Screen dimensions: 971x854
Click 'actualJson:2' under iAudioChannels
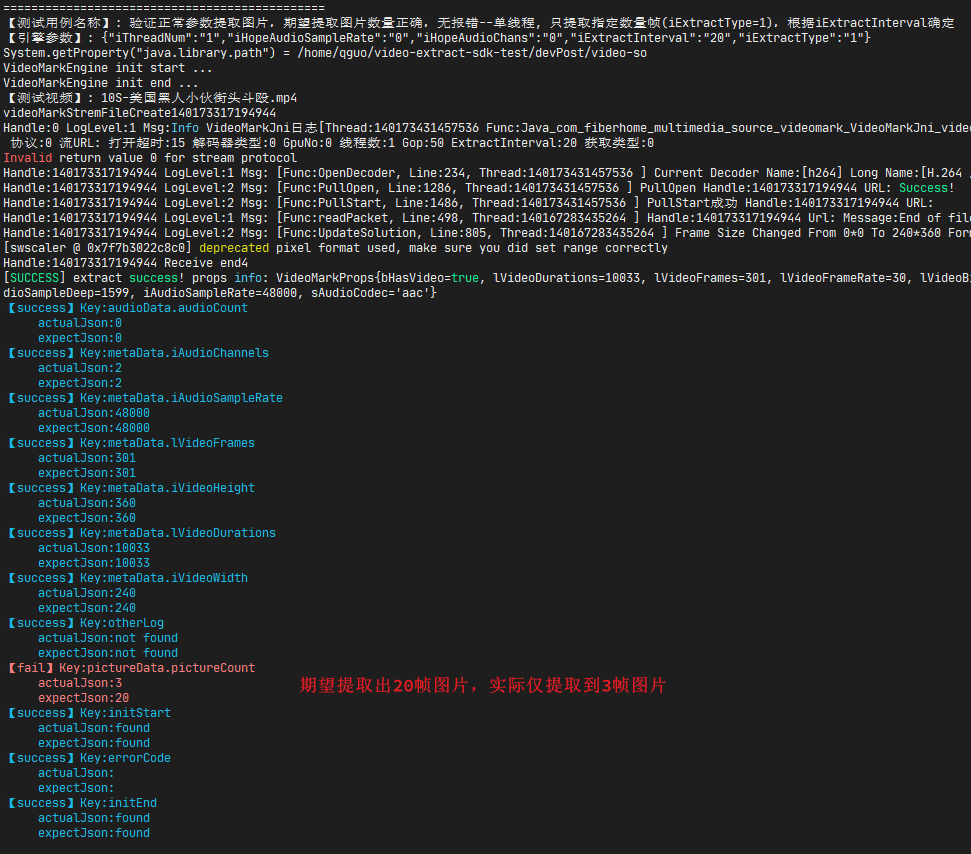[x=80, y=368]
